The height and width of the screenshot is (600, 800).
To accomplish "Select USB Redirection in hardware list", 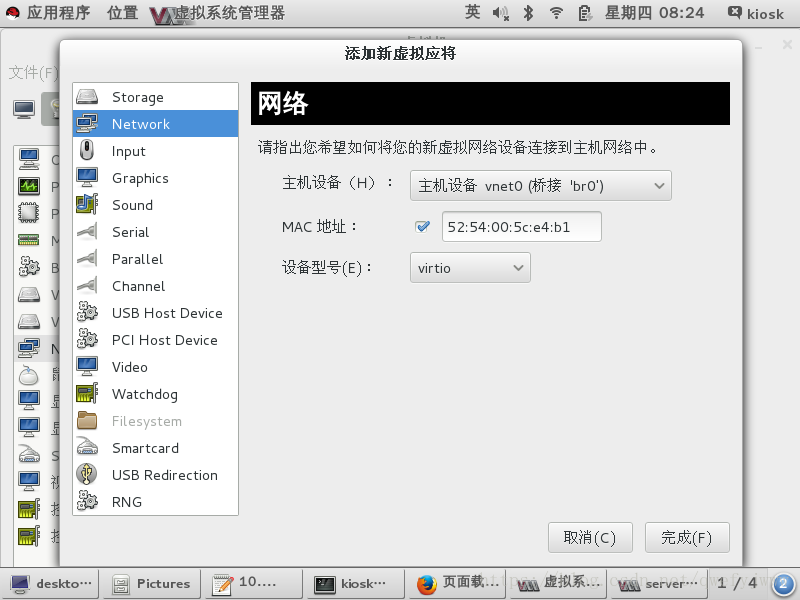I will [x=156, y=474].
